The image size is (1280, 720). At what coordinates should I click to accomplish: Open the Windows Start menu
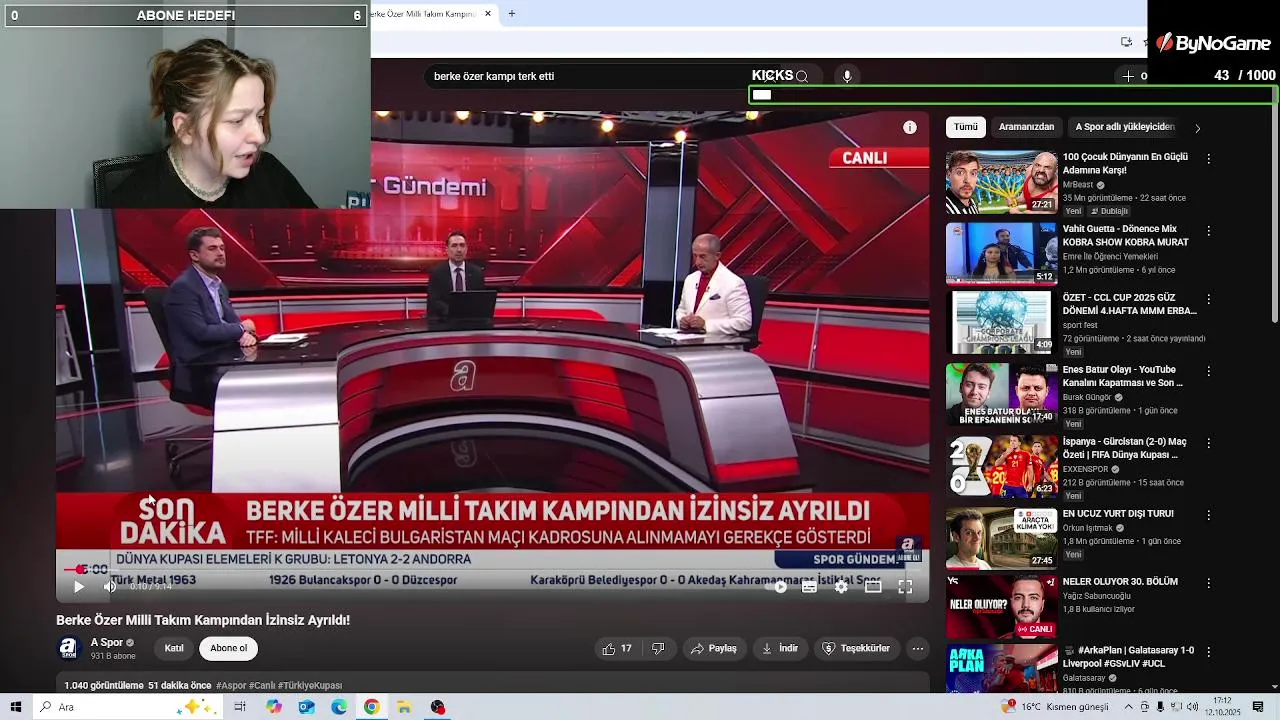(16, 707)
